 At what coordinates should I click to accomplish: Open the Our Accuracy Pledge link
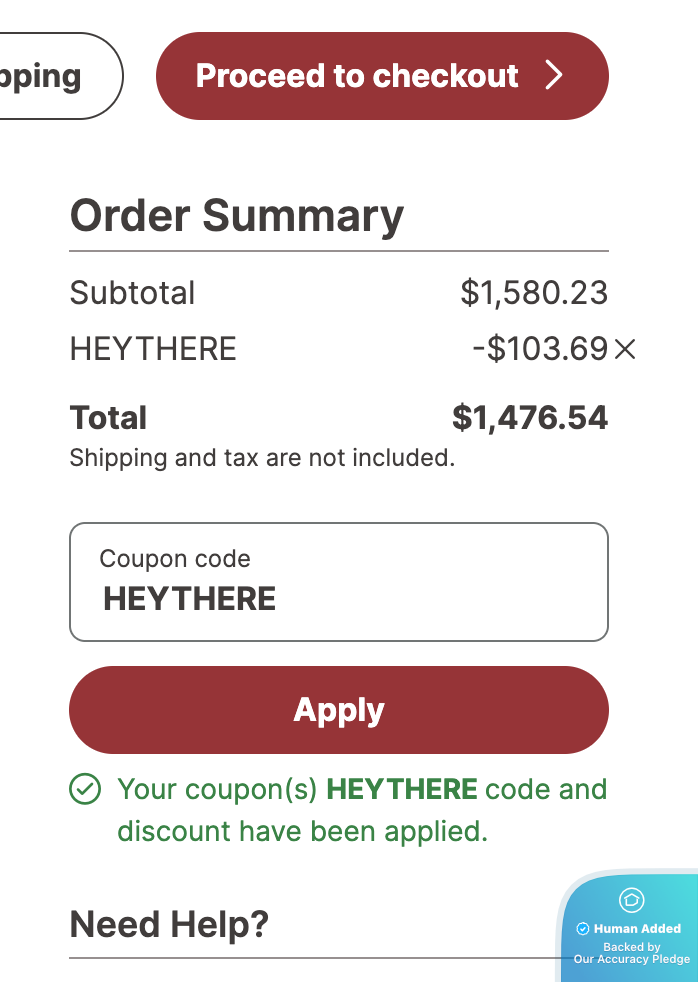[x=631, y=959]
